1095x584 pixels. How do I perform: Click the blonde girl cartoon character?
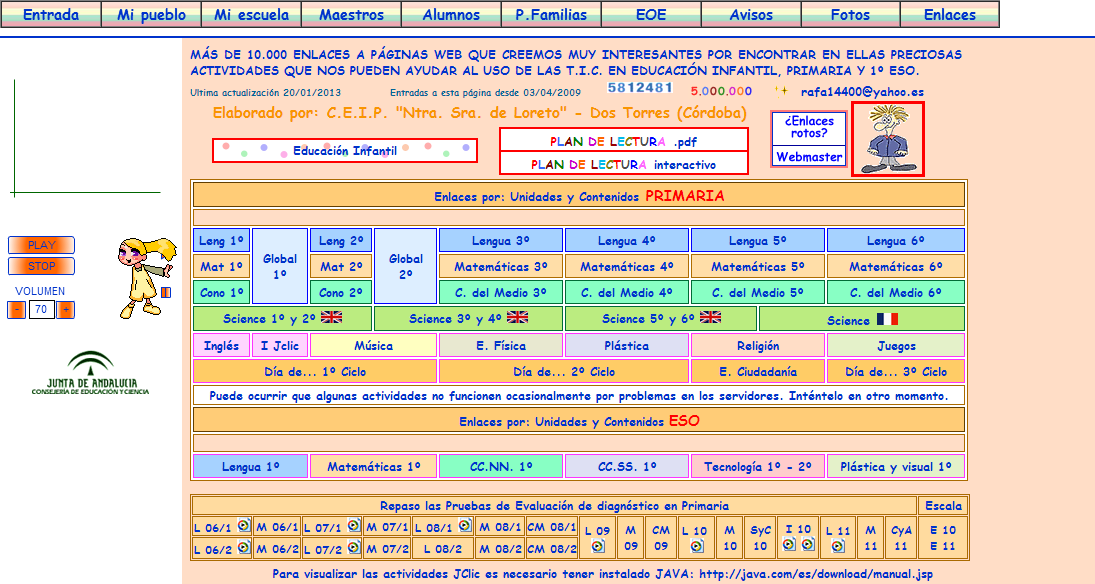click(x=139, y=275)
